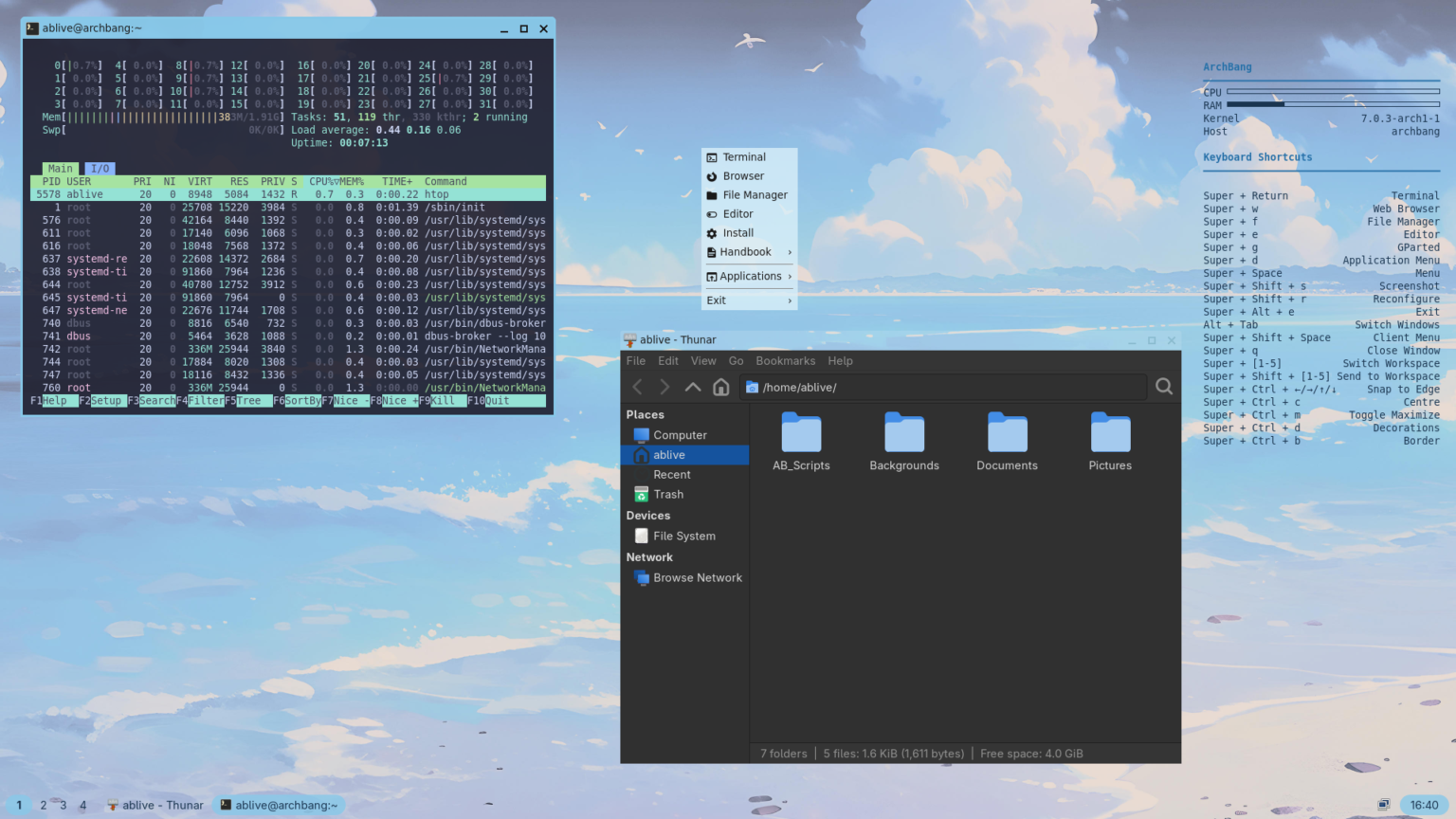This screenshot has height=819, width=1456.
Task: Open Thunar's File menu
Action: point(636,361)
